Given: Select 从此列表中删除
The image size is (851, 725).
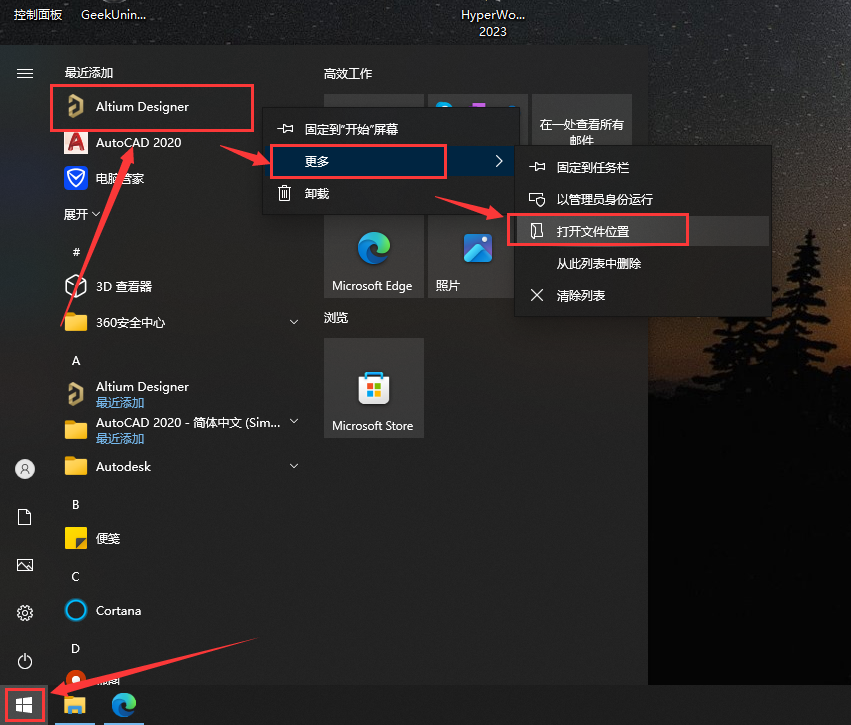Looking at the screenshot, I should coord(643,263).
